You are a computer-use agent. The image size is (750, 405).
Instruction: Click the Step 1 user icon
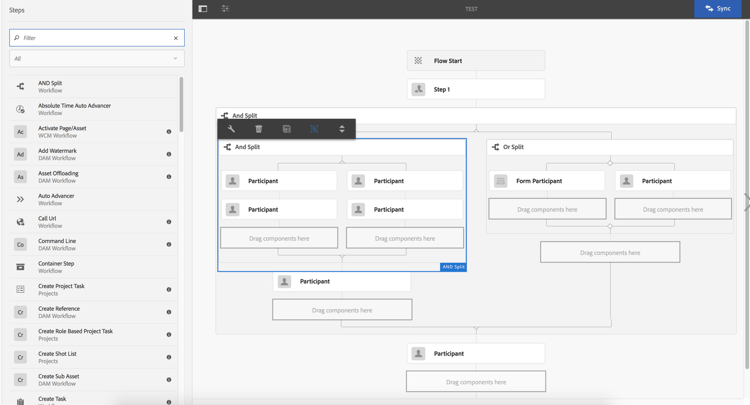click(x=419, y=89)
